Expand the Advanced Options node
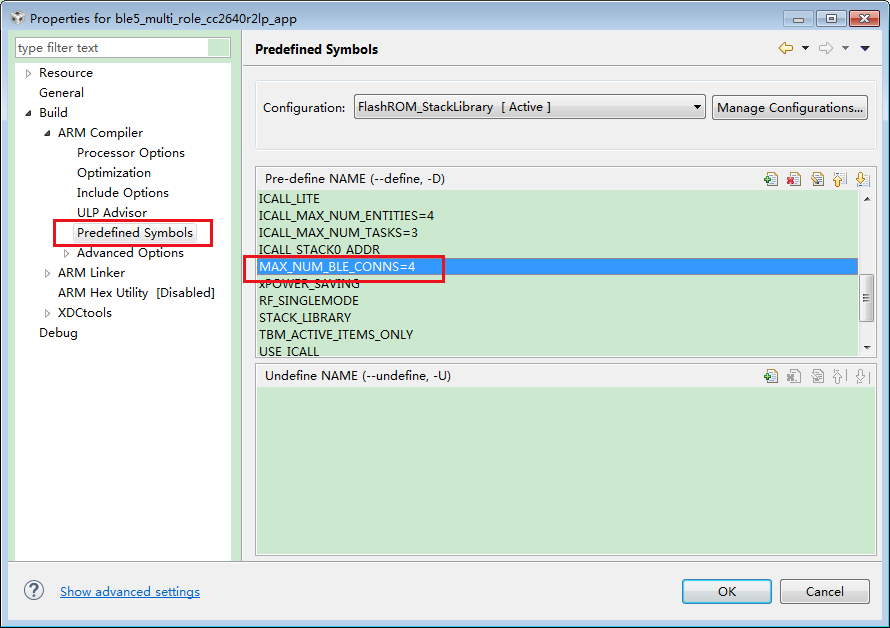Viewport: 890px width, 628px height. [x=66, y=253]
